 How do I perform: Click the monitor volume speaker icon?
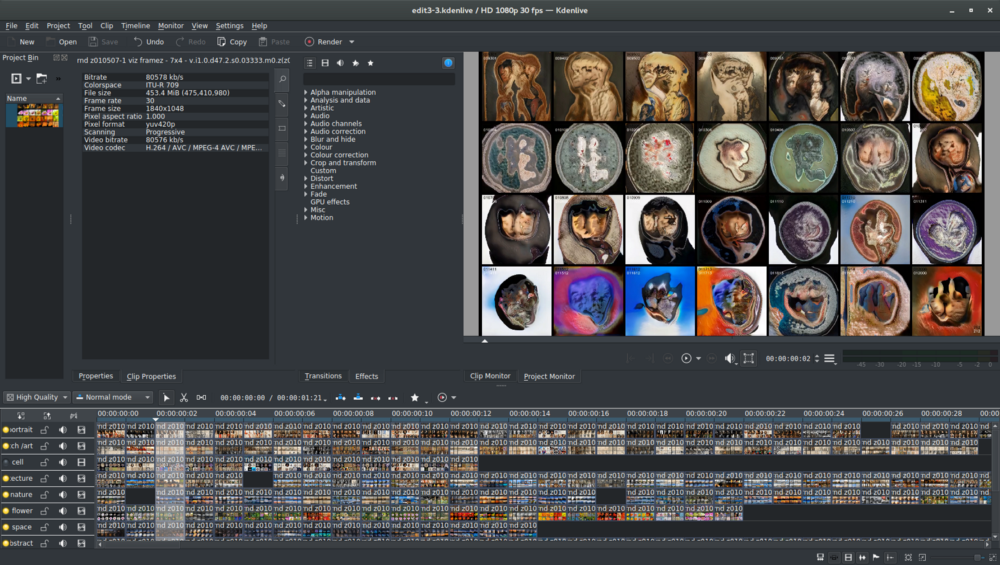pos(730,358)
